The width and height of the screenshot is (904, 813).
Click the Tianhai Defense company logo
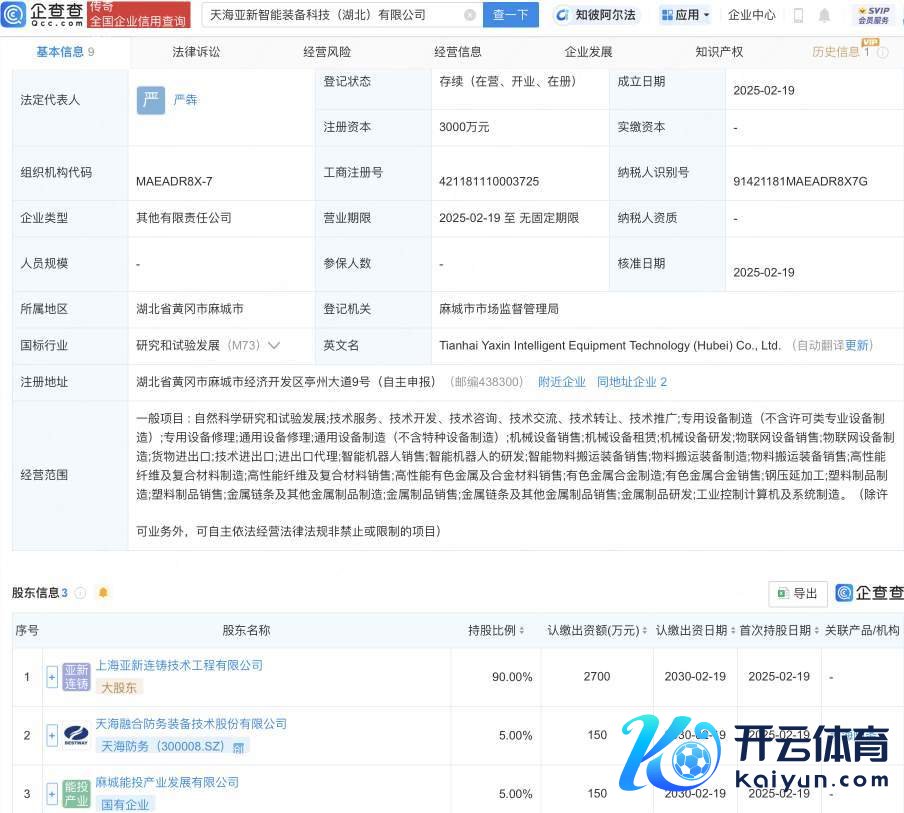coord(76,735)
